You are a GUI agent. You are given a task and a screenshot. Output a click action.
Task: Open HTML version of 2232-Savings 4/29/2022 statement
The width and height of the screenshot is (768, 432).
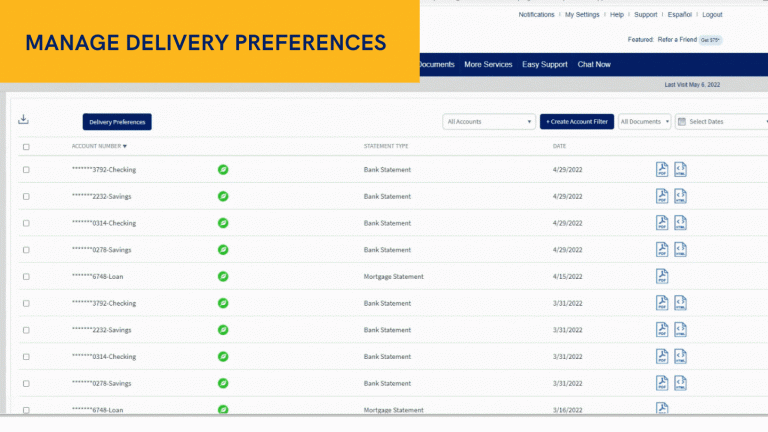(680, 196)
